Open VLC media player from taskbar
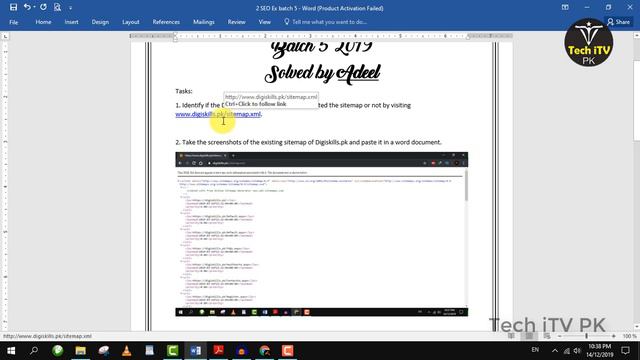 tap(127, 351)
